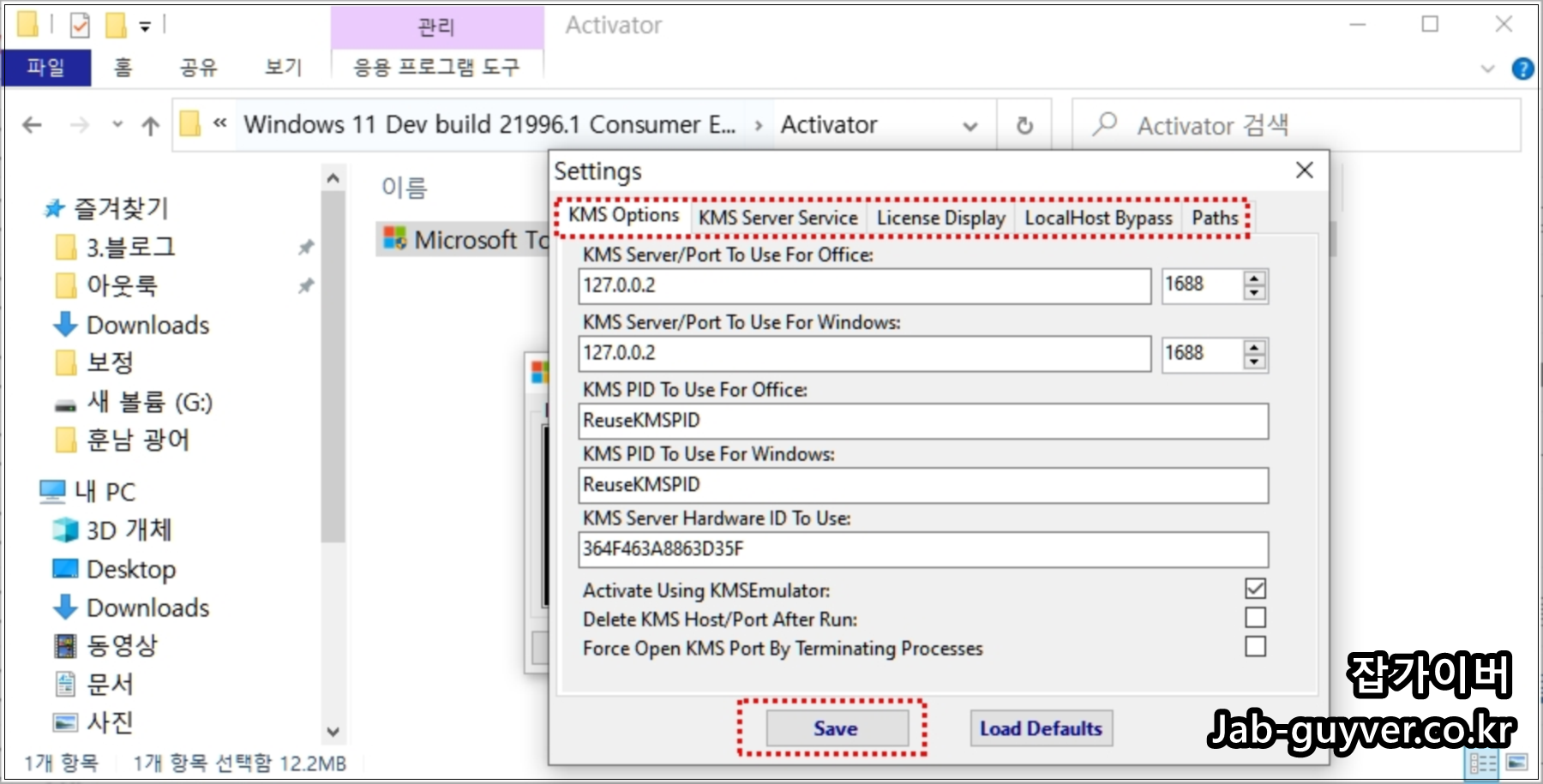The image size is (1543, 784).
Task: Click the Save button in Settings
Action: [x=837, y=728]
